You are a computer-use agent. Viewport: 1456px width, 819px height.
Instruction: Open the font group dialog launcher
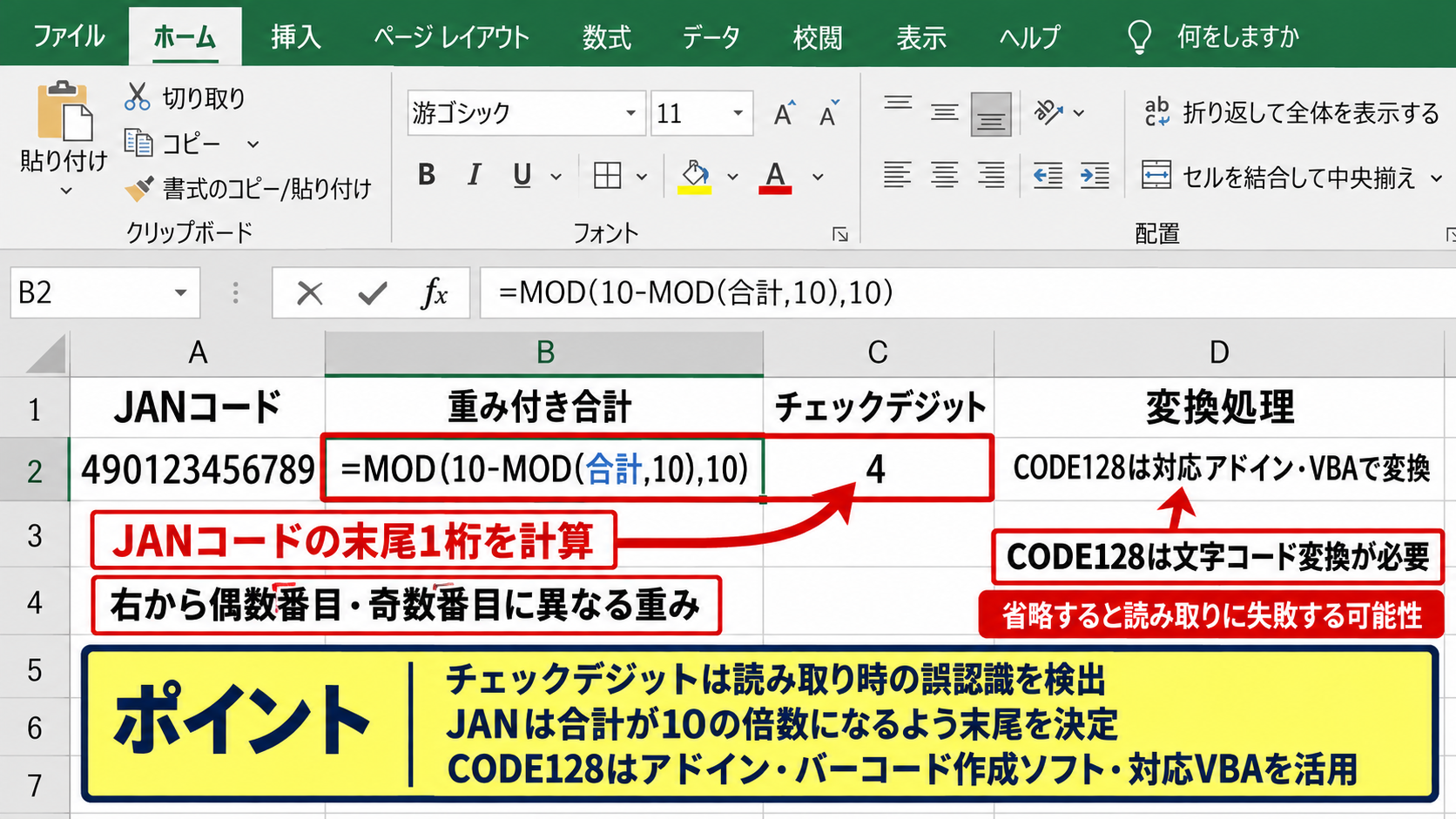[840, 234]
